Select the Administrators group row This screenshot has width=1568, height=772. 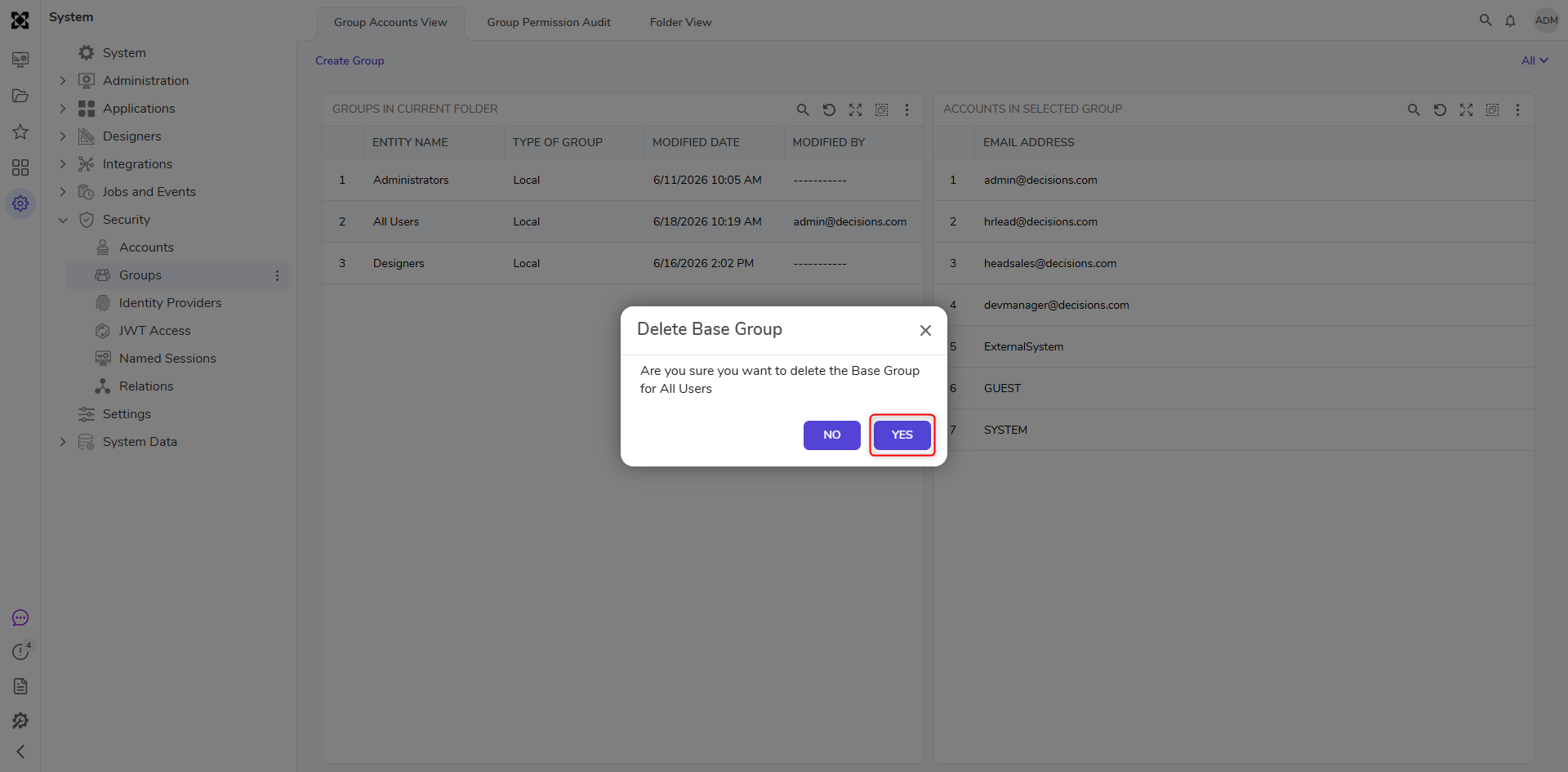coord(622,180)
